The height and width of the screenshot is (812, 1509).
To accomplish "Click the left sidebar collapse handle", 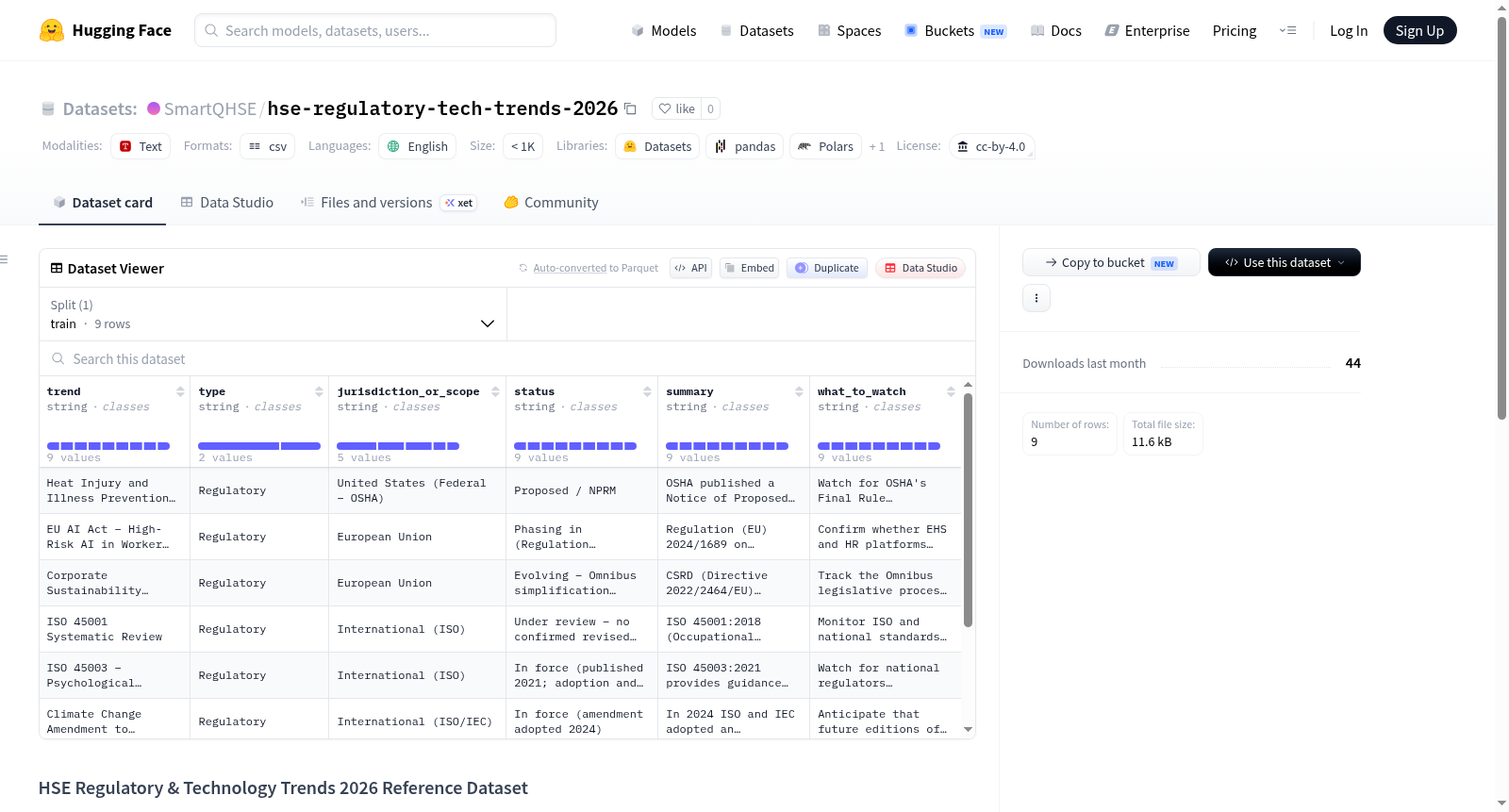I will coord(5,259).
